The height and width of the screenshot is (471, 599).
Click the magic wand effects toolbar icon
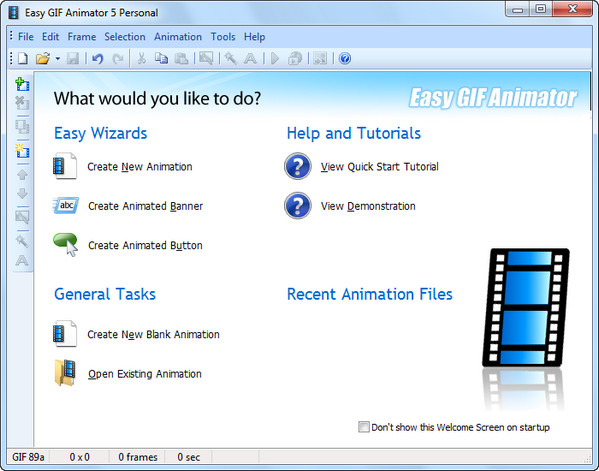(x=231, y=58)
